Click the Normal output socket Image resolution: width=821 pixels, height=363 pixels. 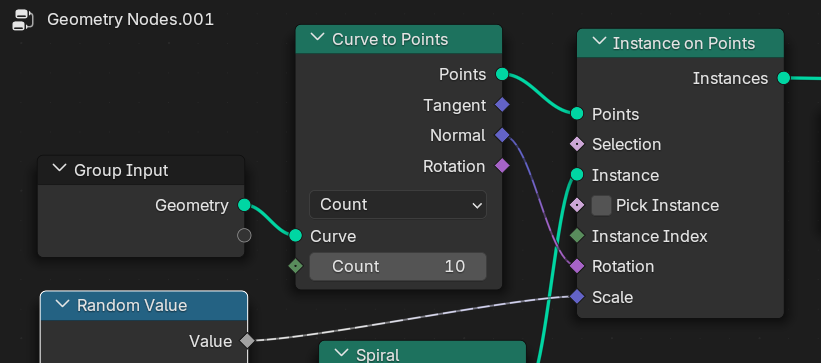pyautogui.click(x=502, y=135)
